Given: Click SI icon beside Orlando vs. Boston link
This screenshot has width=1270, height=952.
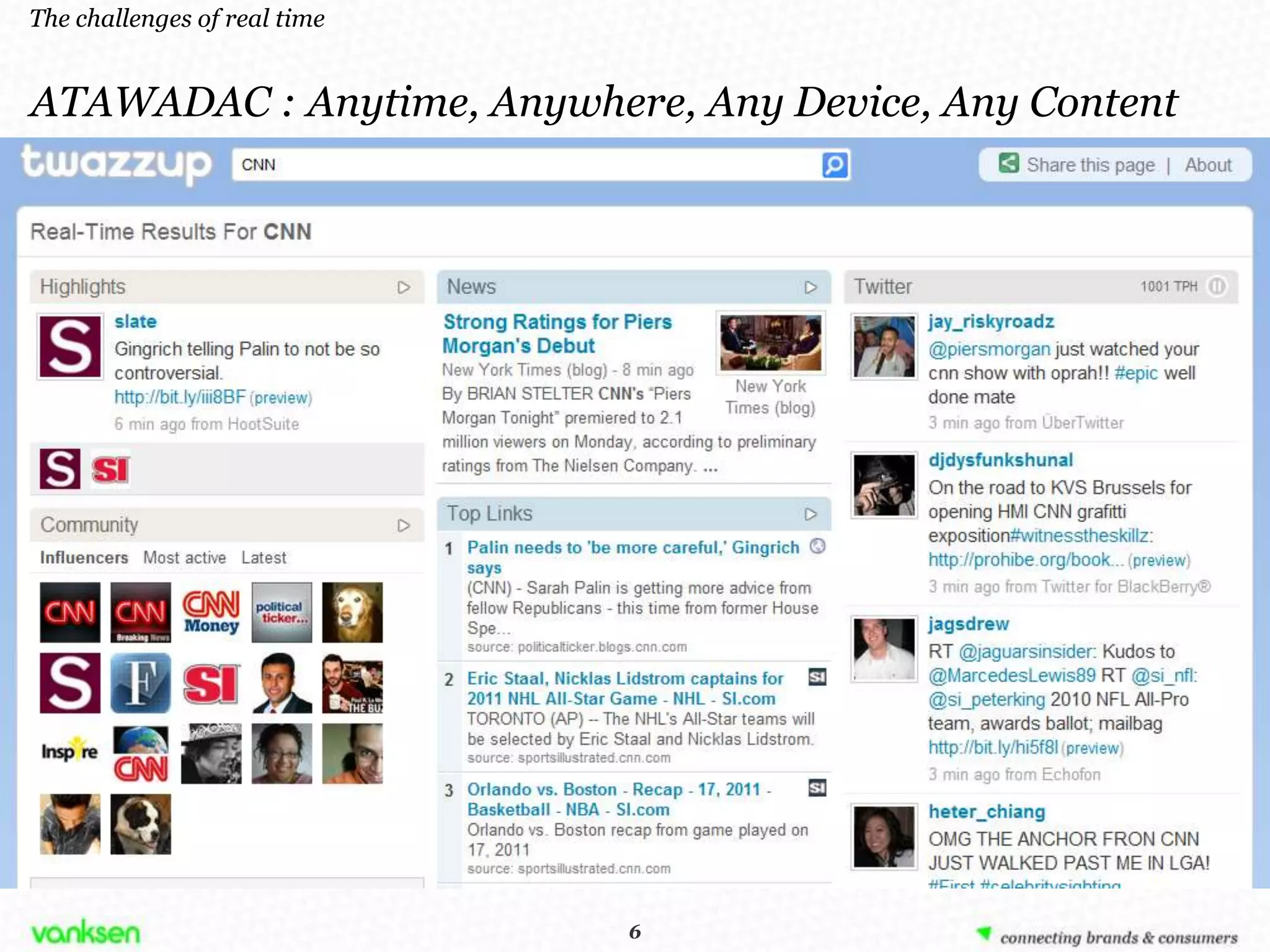Looking at the screenshot, I should pyautogui.click(x=817, y=788).
